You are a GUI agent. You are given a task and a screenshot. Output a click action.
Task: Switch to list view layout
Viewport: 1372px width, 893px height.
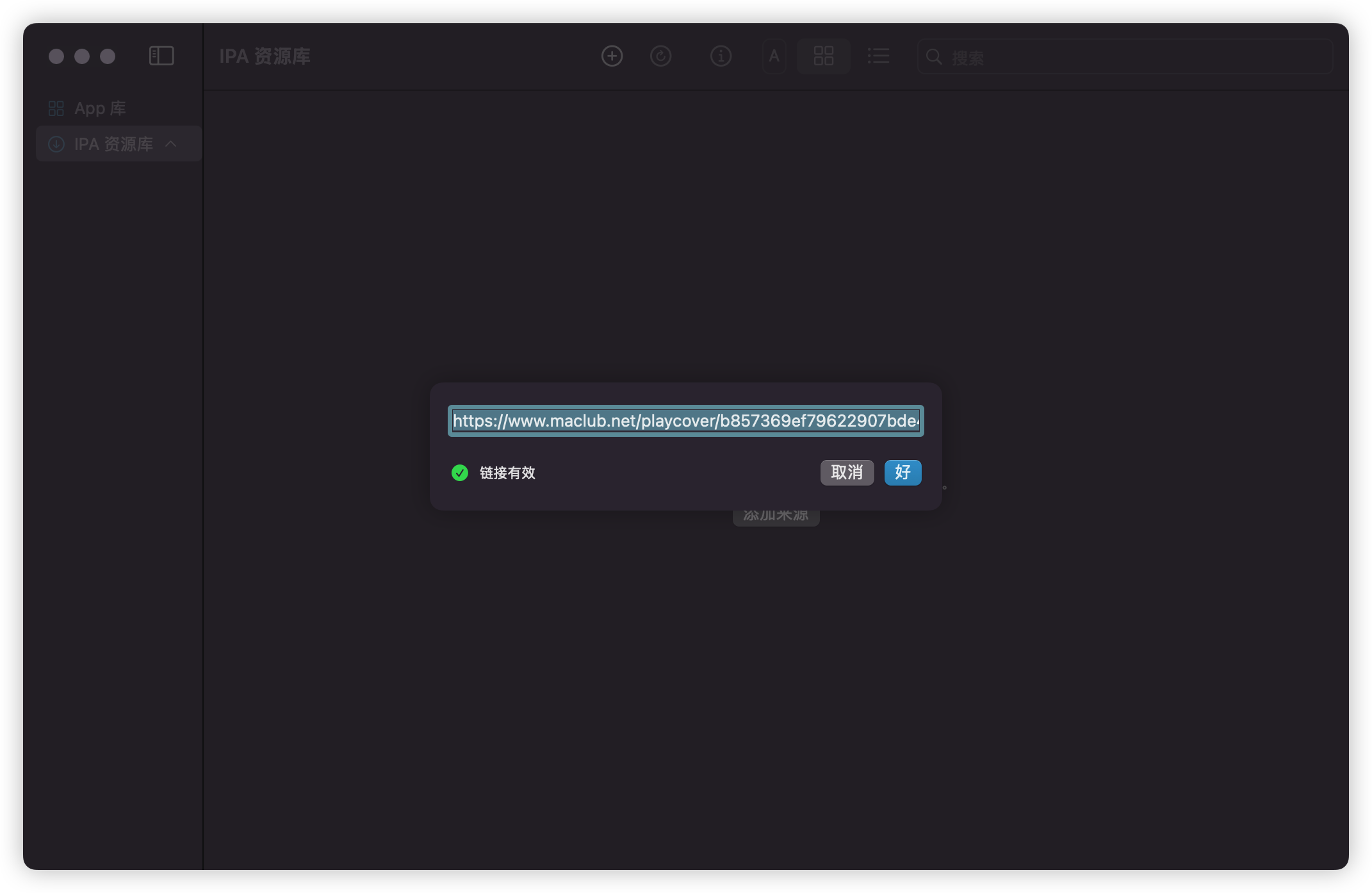point(878,56)
